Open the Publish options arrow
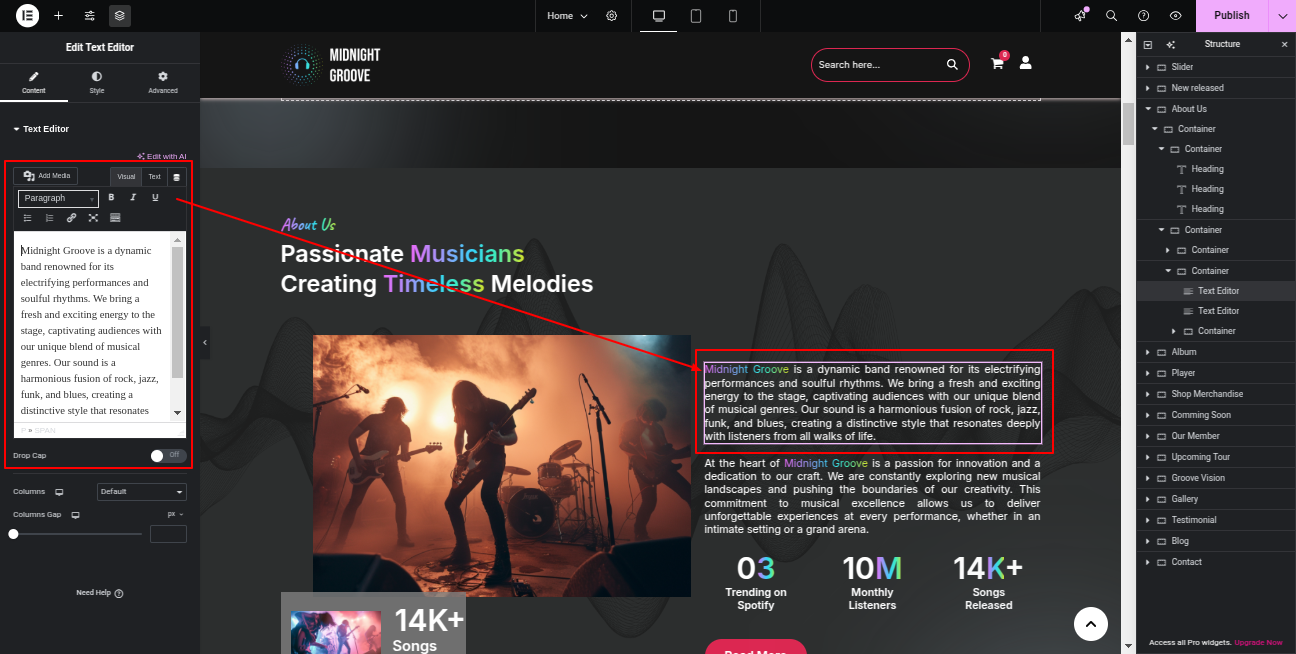Screen dimensions: 1296x654 click(x=1282, y=16)
